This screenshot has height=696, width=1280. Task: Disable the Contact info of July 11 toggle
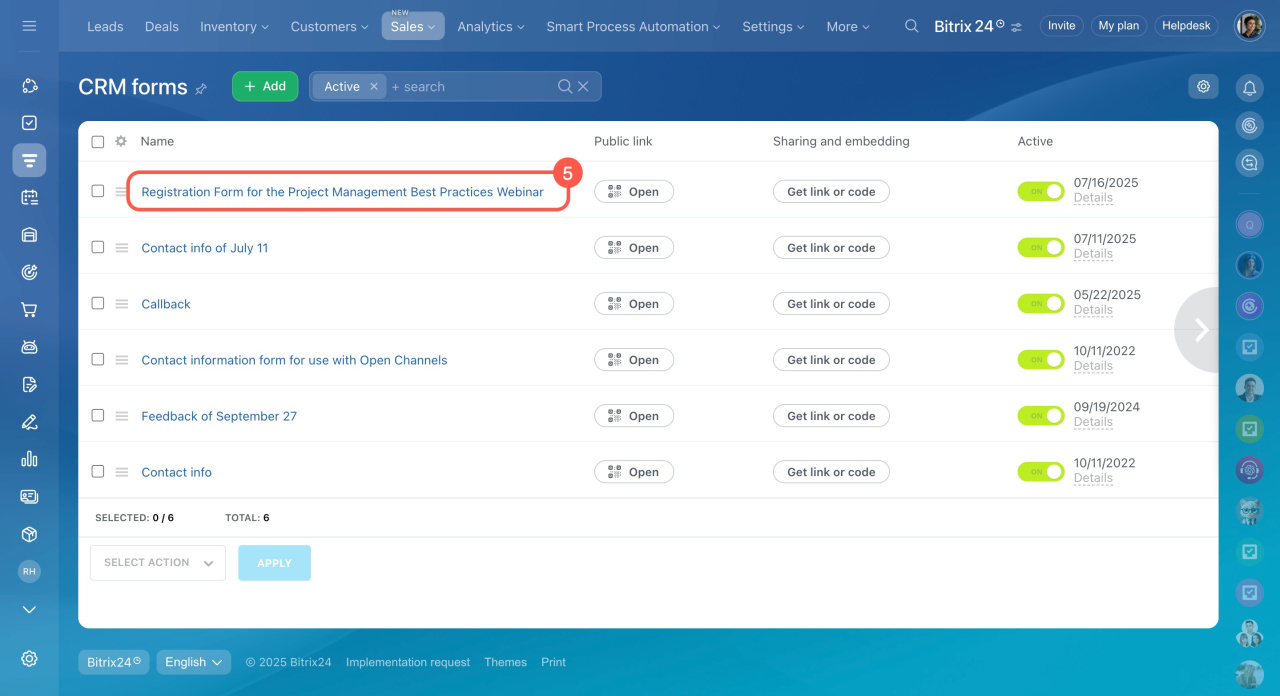click(x=1040, y=247)
